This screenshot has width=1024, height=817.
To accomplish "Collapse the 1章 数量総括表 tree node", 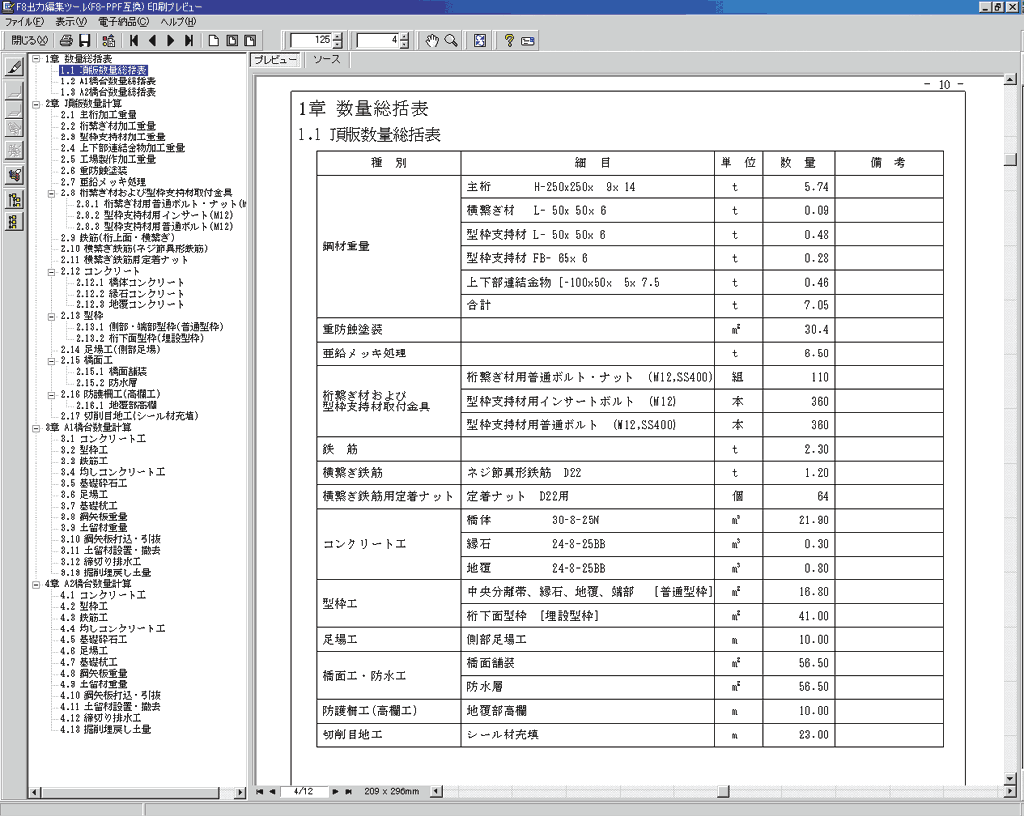I will click(x=37, y=59).
